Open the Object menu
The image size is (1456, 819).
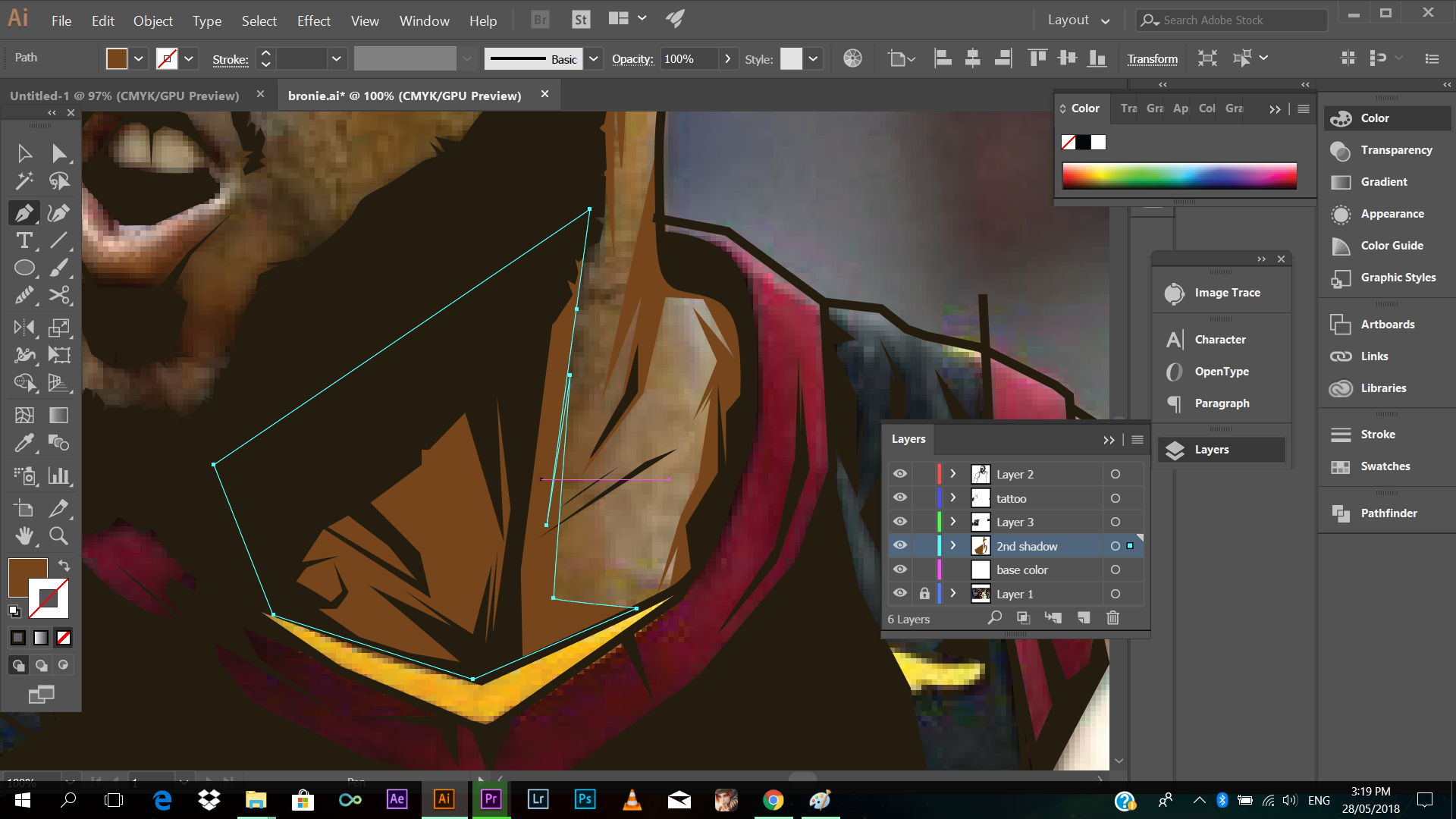click(x=153, y=20)
